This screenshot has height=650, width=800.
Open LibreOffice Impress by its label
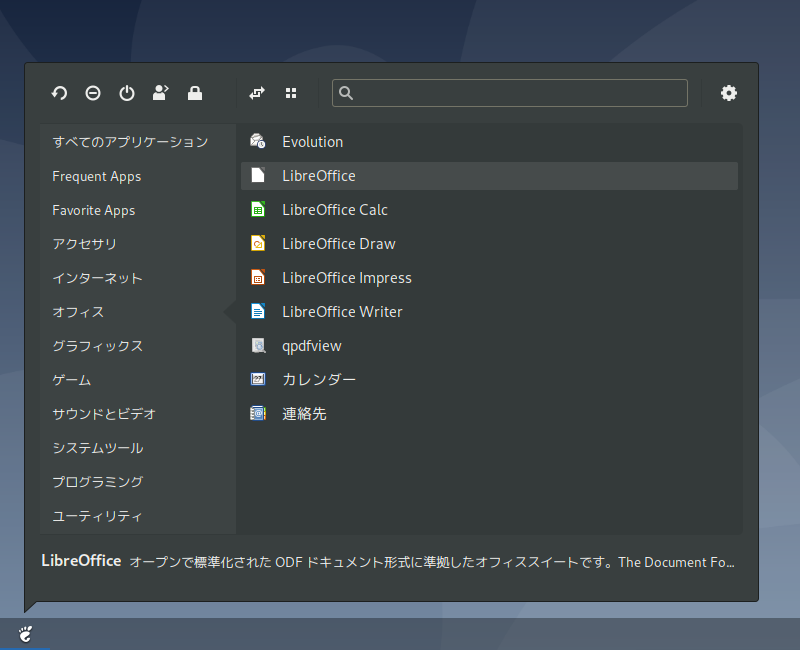click(x=346, y=278)
